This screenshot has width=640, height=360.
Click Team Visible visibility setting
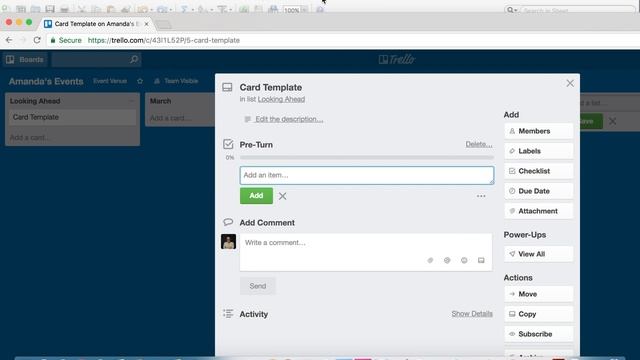[176, 81]
